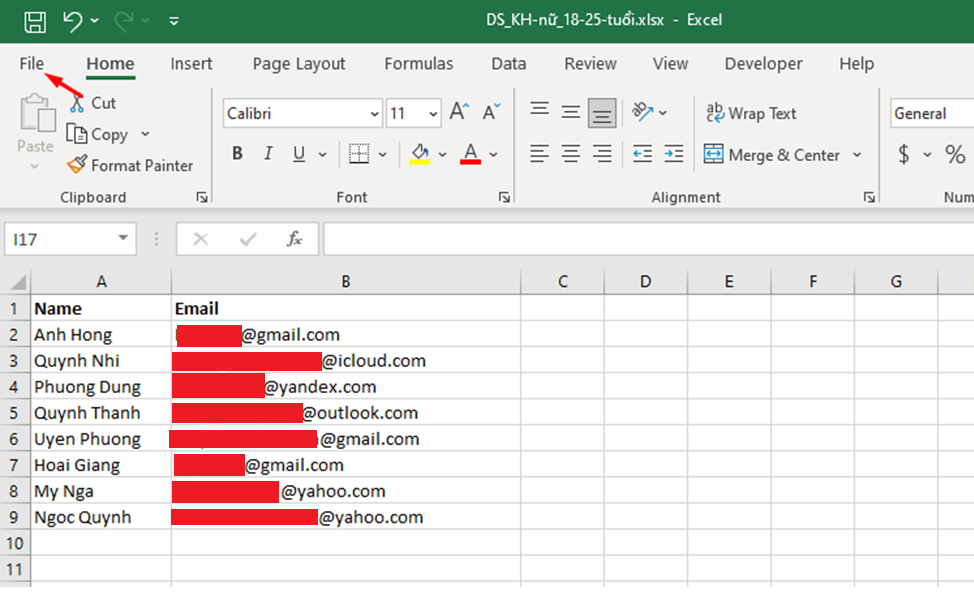Switch to the Formulas tab

(418, 64)
